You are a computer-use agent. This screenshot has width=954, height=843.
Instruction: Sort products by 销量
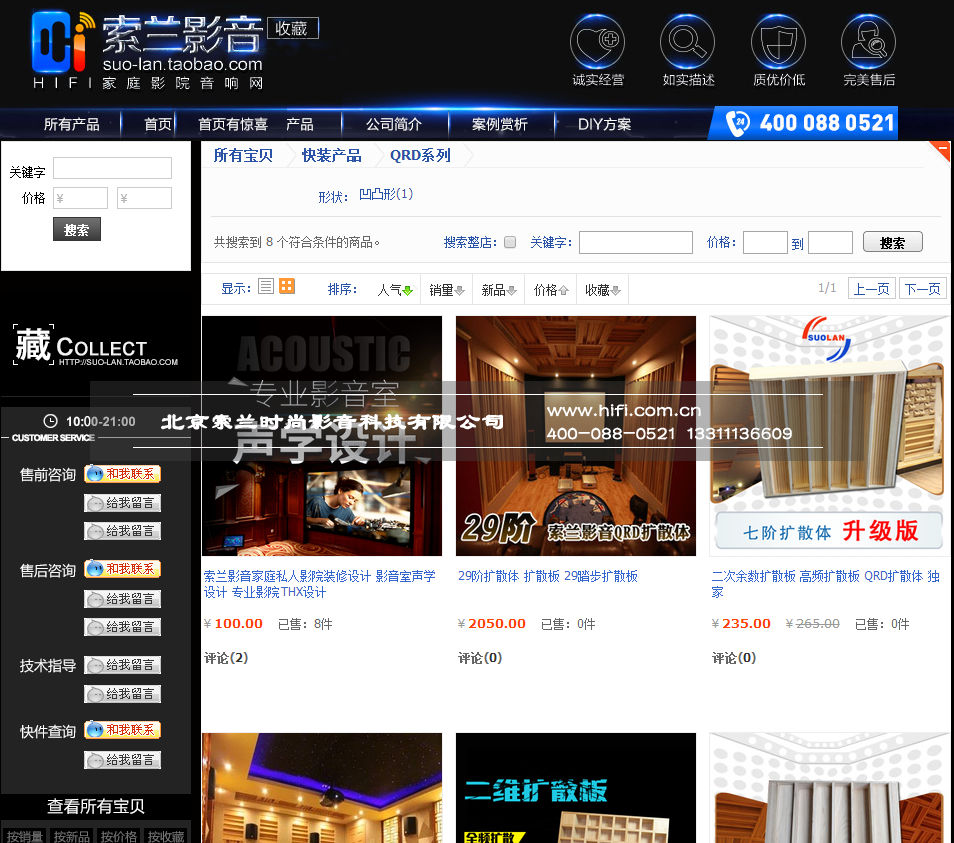click(446, 290)
